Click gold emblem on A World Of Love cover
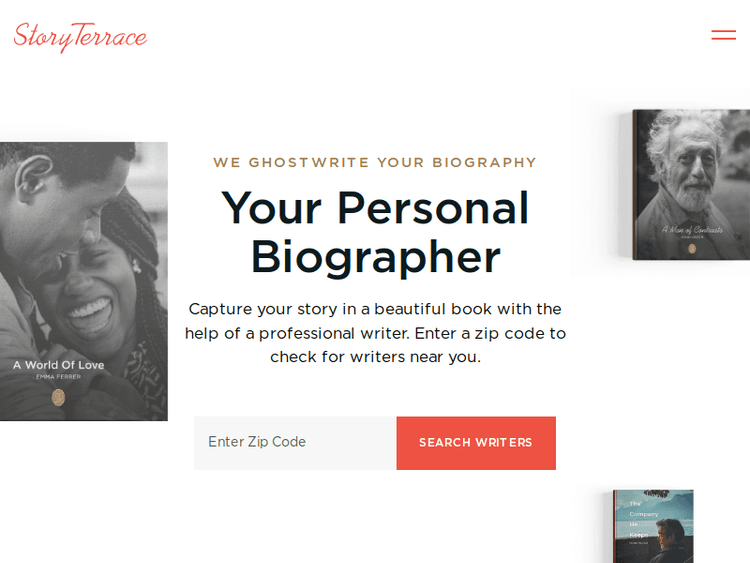 click(x=58, y=397)
